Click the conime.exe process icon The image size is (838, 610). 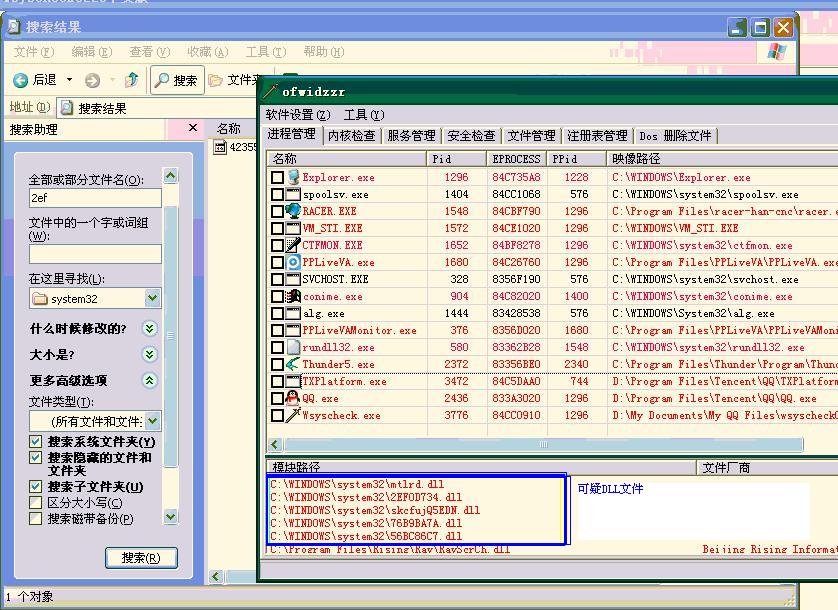point(293,296)
